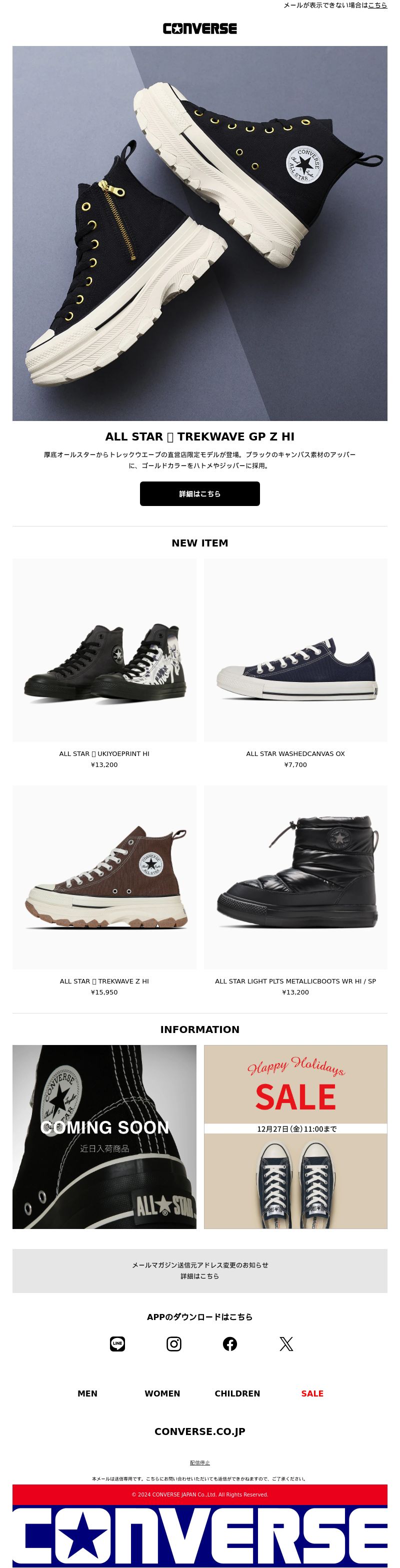Open the red SALE category link
The width and height of the screenshot is (400, 1568).
point(312,1393)
